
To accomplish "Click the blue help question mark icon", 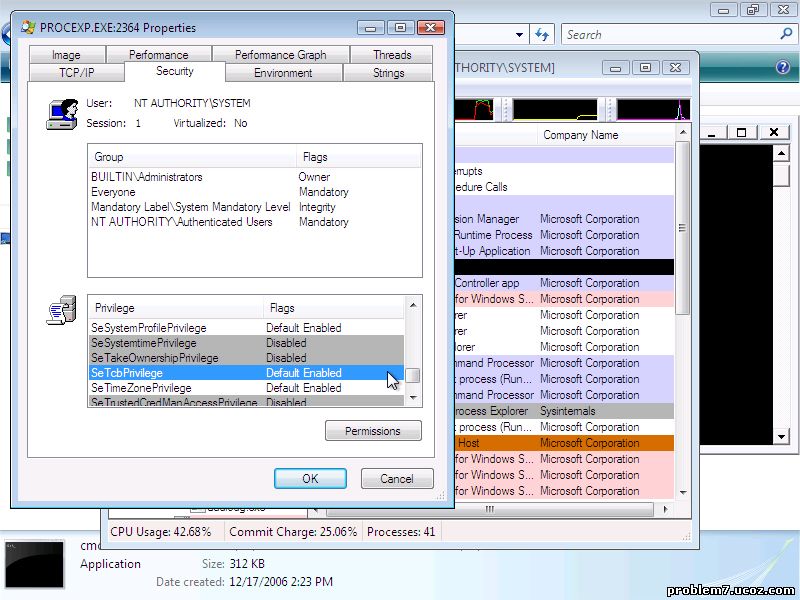I will 783,68.
